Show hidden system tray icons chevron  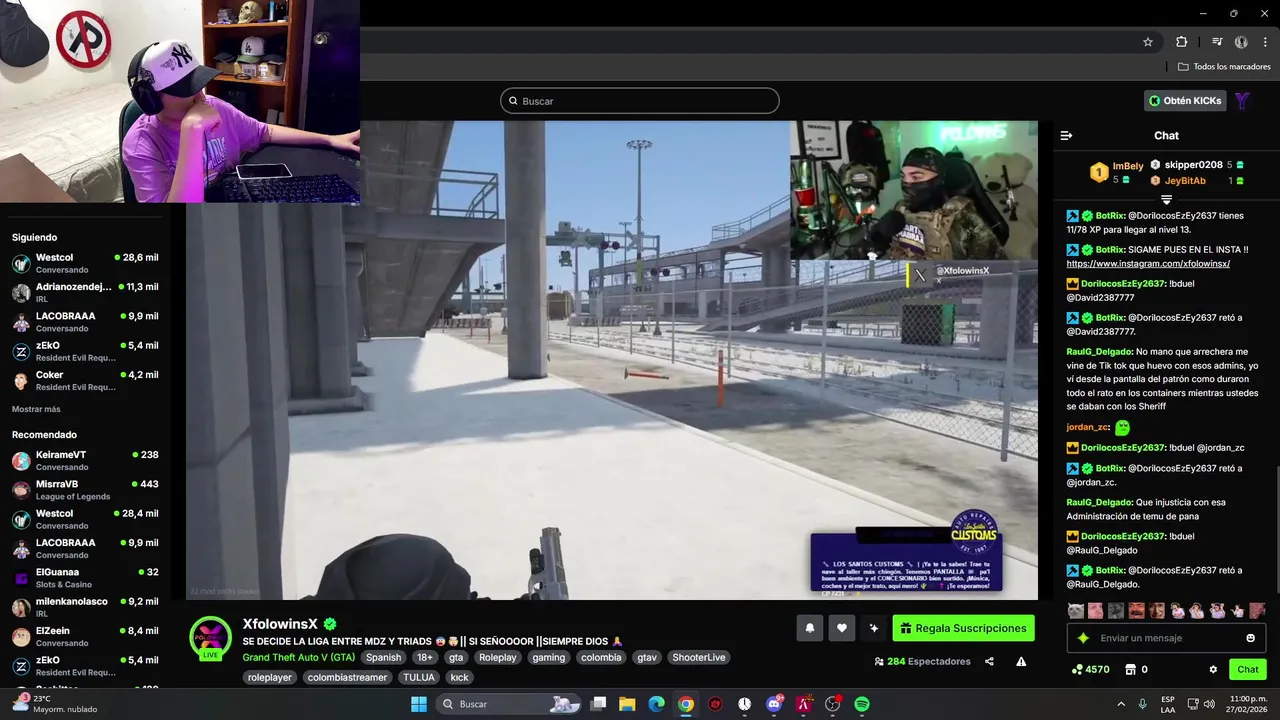tap(1120, 704)
